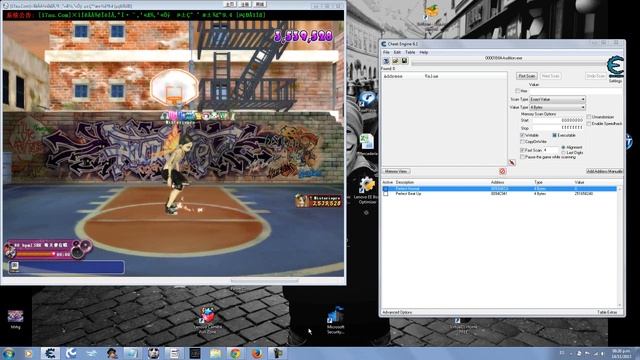640x360 pixels.
Task: Toggle the Executable checkbox
Action: 555,135
